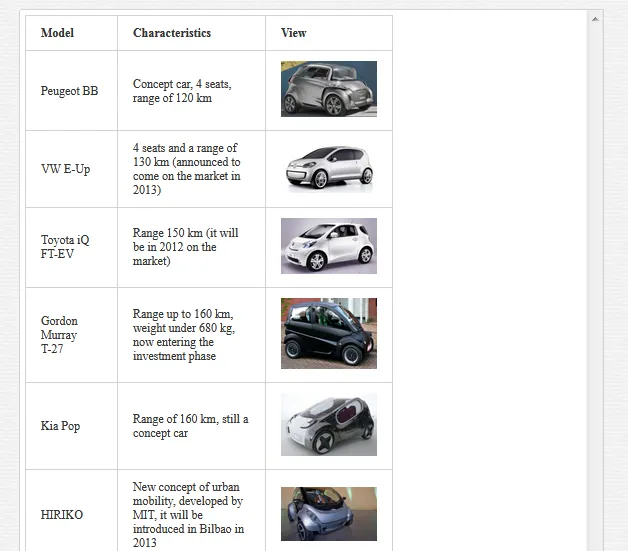
Task: Click the 'Range 150 km' characteristics text
Action: pos(185,247)
